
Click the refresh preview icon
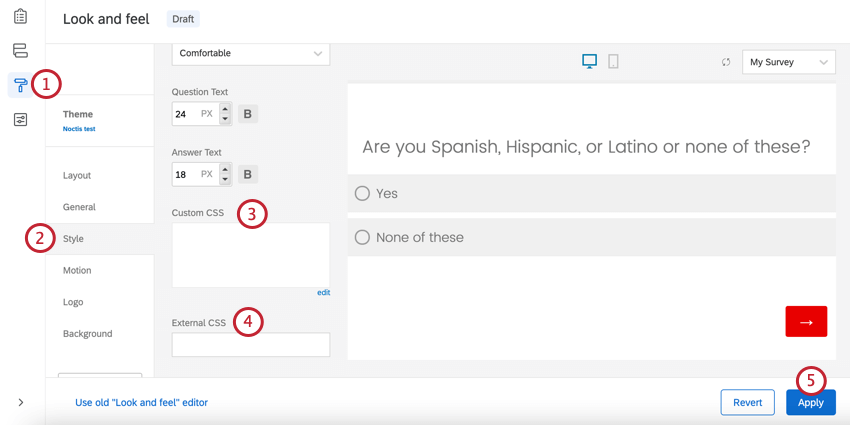tap(726, 62)
